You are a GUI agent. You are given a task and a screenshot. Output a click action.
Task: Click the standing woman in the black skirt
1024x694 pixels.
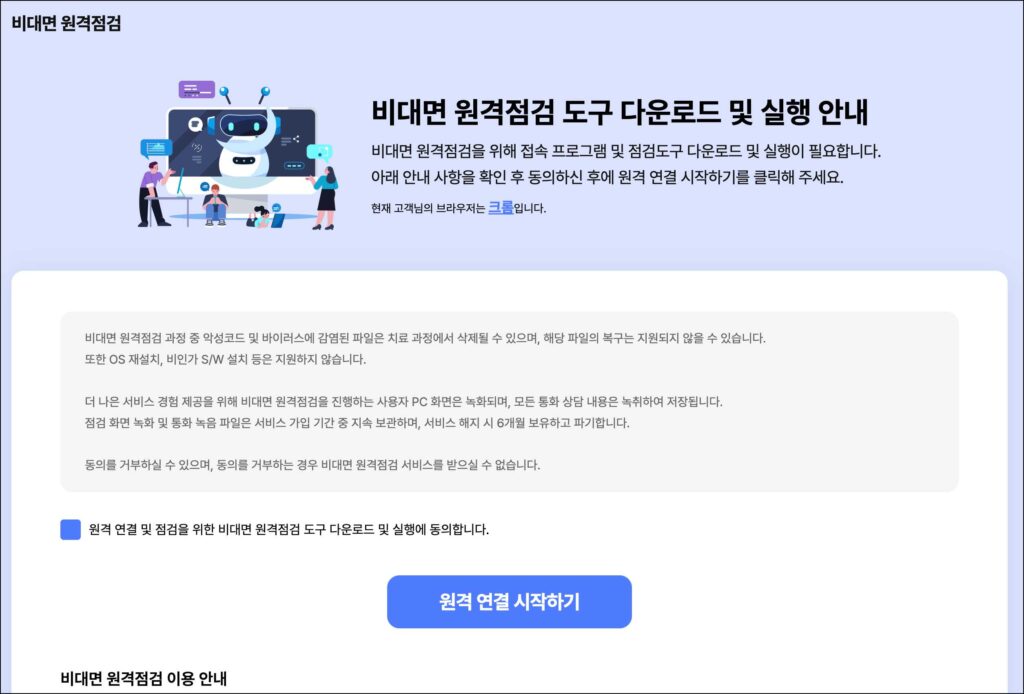pyautogui.click(x=325, y=198)
